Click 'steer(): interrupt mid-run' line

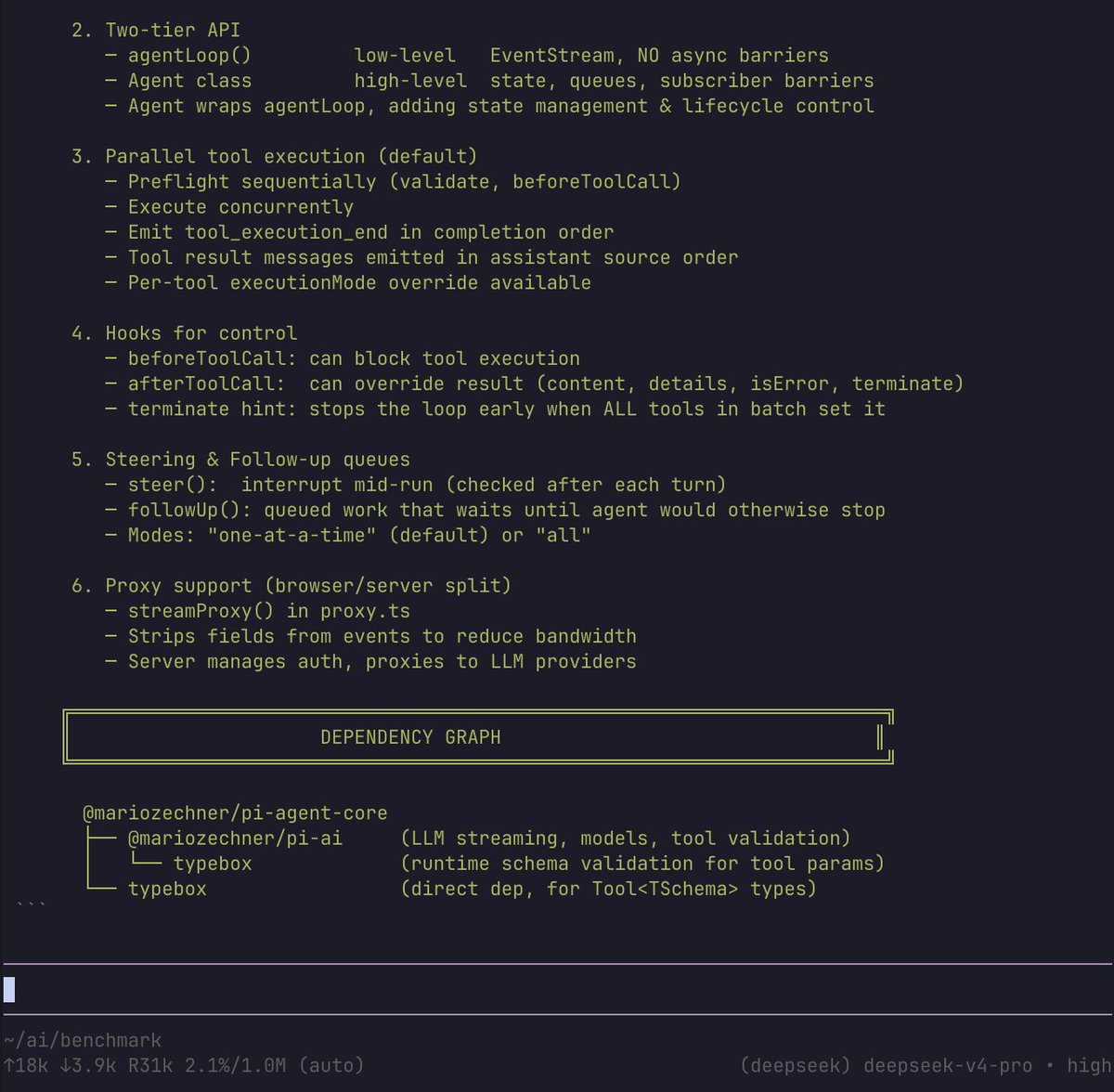click(x=415, y=485)
